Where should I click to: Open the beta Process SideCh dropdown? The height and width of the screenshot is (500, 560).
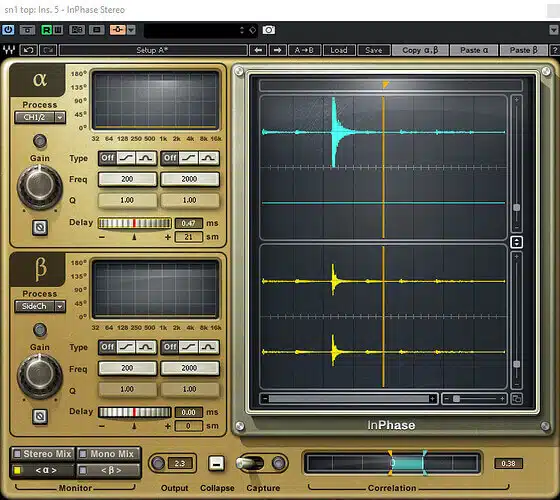(x=40, y=306)
